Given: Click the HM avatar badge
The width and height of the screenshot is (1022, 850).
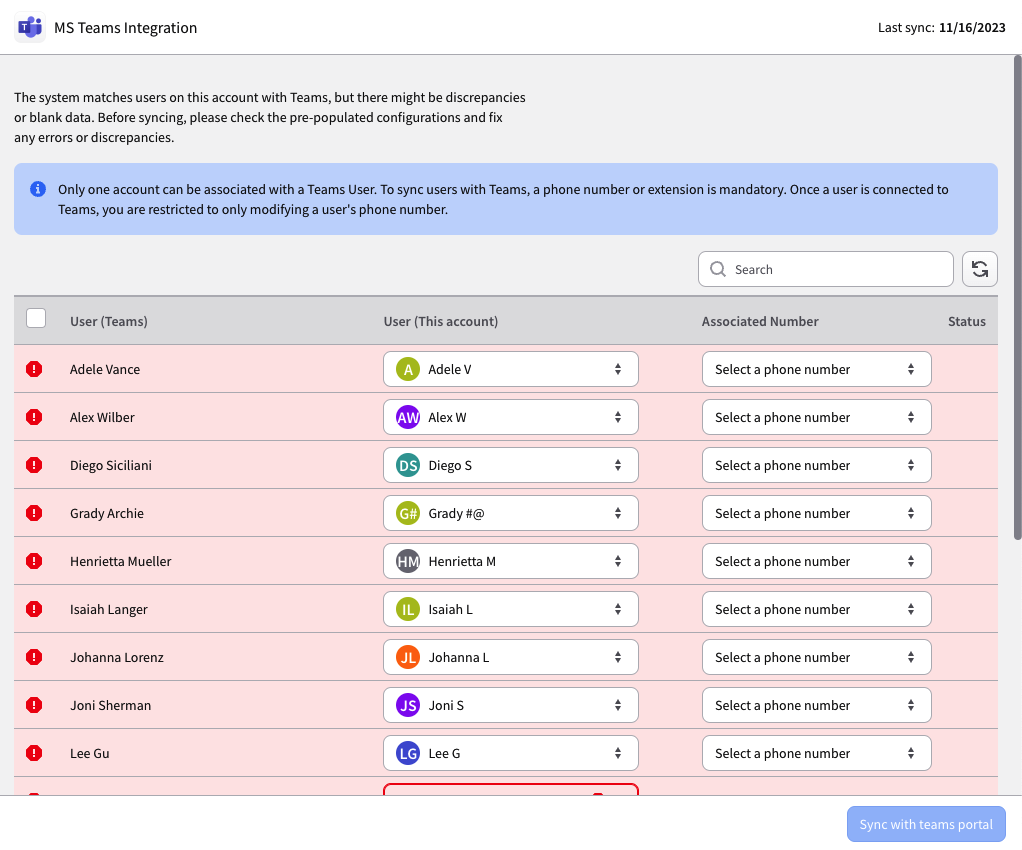Looking at the screenshot, I should click(408, 561).
